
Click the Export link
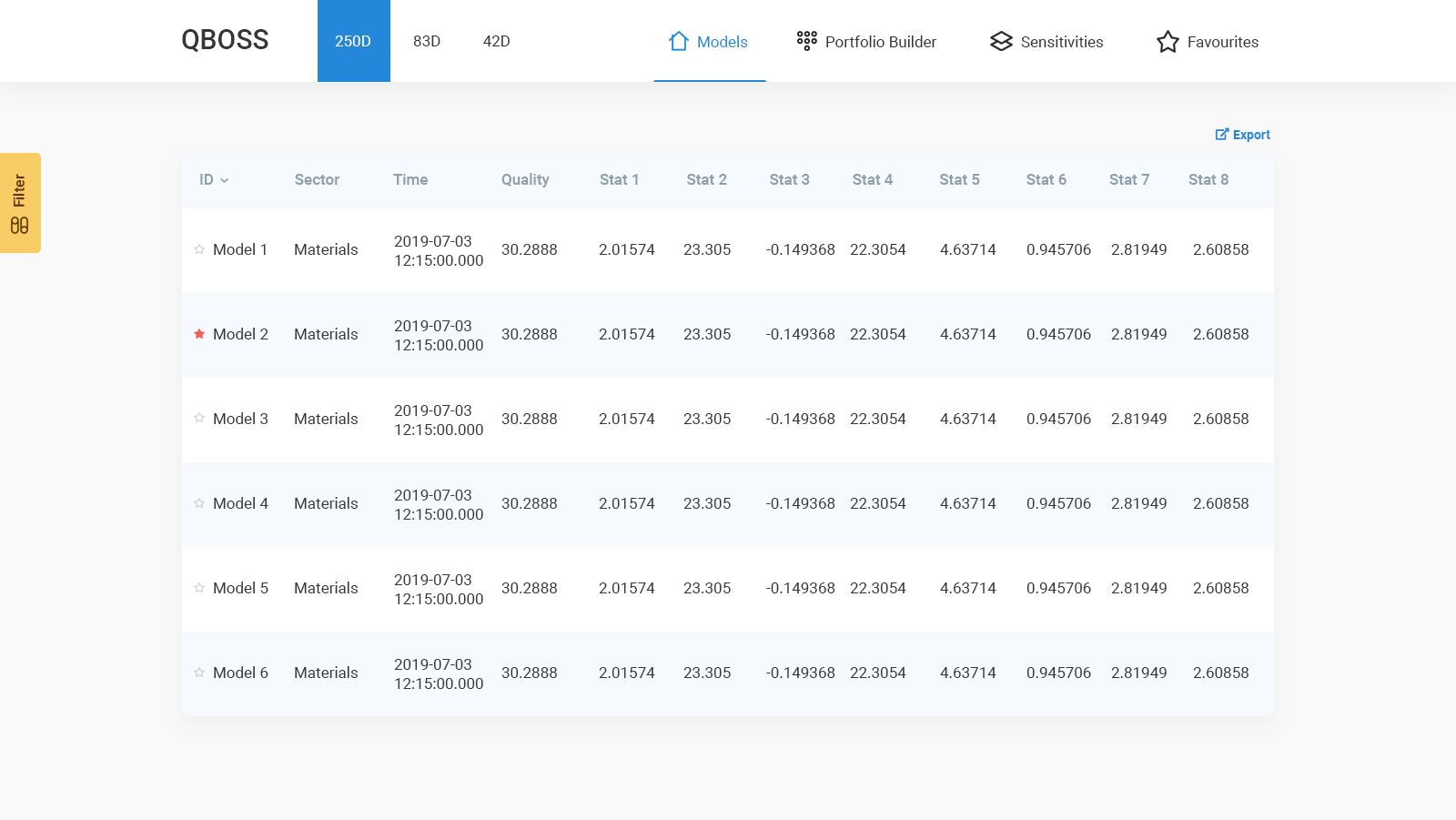coord(1251,135)
